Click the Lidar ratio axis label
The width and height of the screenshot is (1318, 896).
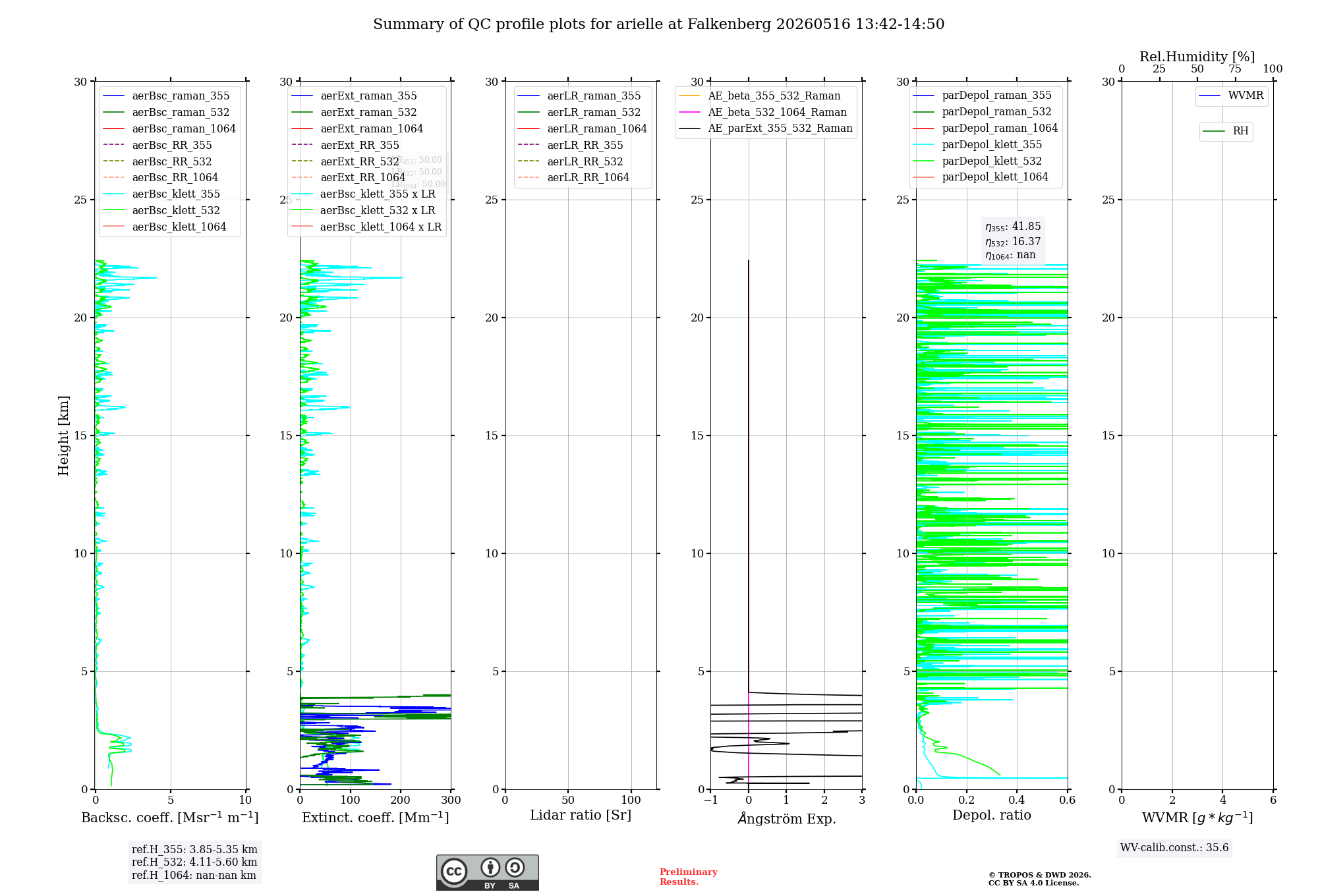[581, 815]
